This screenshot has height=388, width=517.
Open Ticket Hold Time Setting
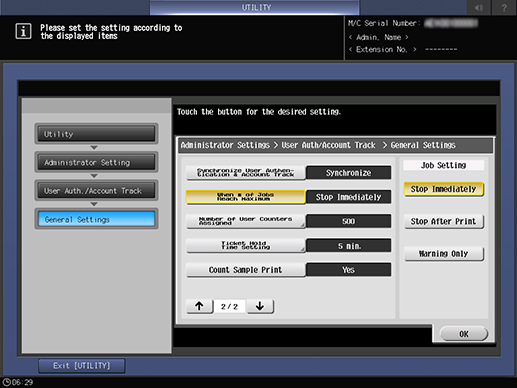point(245,245)
